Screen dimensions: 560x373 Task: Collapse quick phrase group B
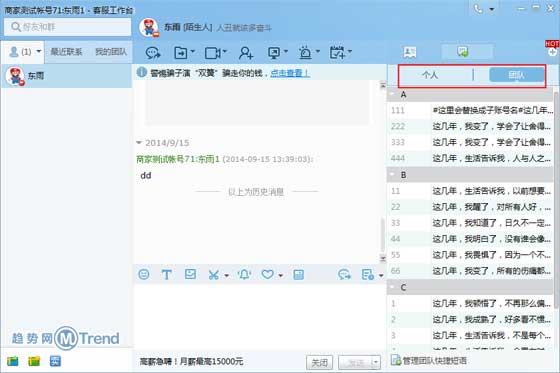(x=392, y=175)
